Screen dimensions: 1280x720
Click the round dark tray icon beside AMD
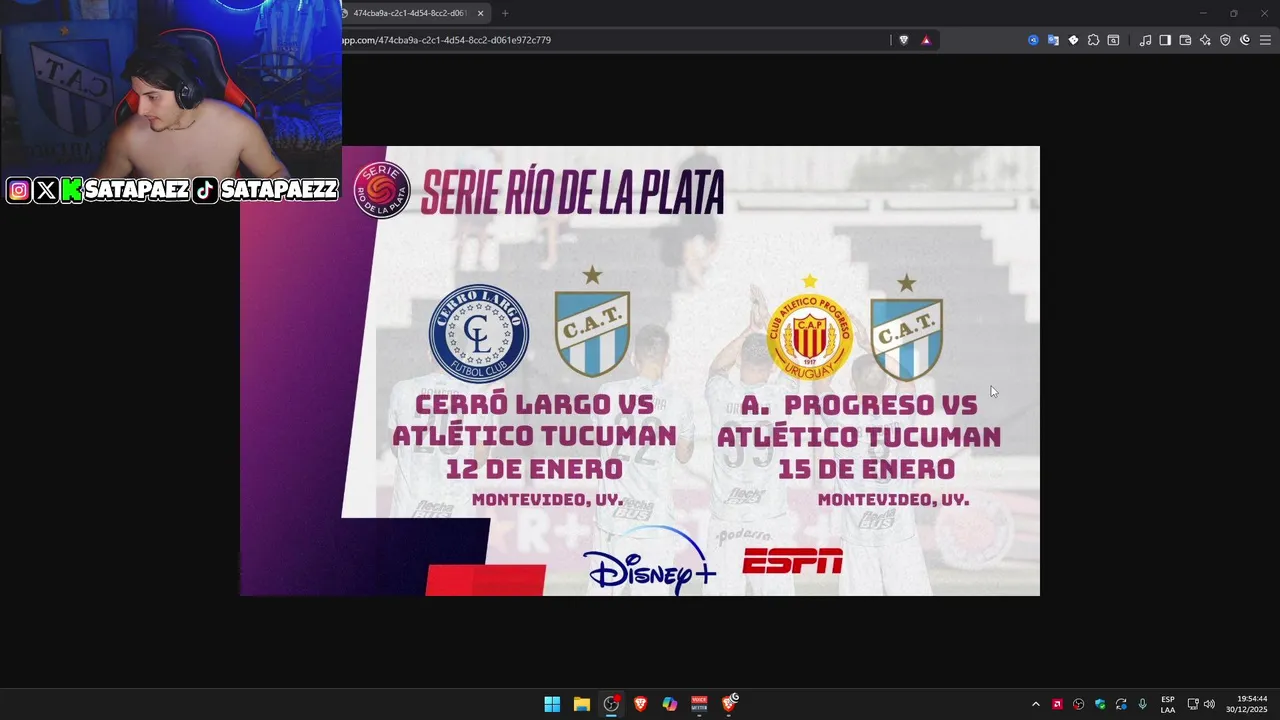(x=1078, y=704)
